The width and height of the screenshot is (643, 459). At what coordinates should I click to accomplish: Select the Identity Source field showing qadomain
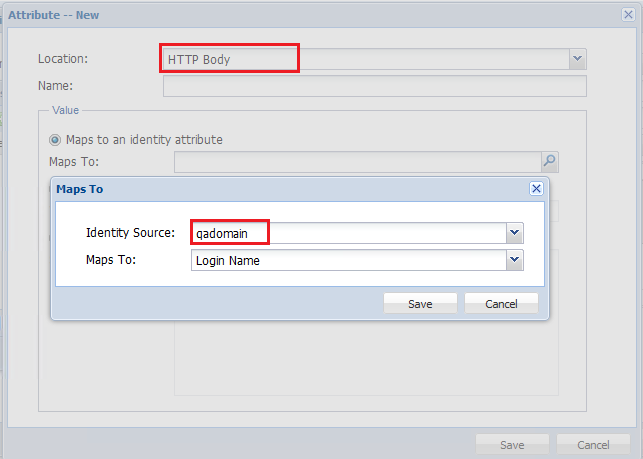point(349,233)
